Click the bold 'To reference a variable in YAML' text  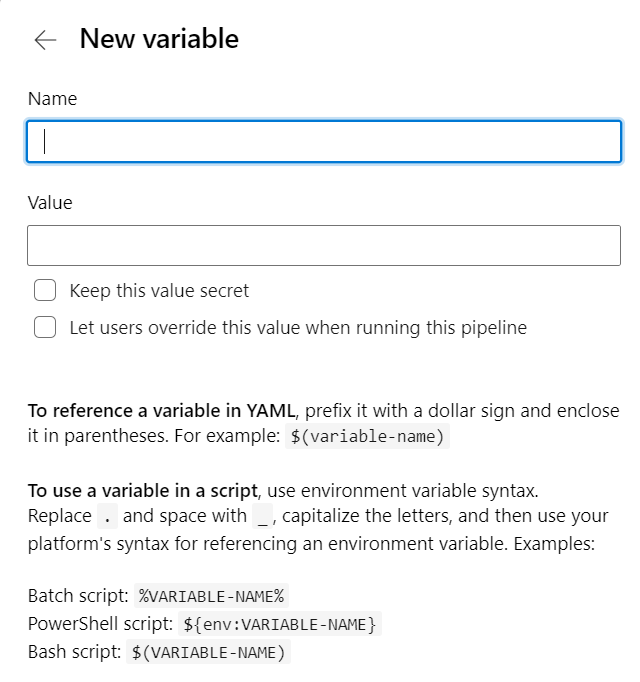(x=161, y=411)
